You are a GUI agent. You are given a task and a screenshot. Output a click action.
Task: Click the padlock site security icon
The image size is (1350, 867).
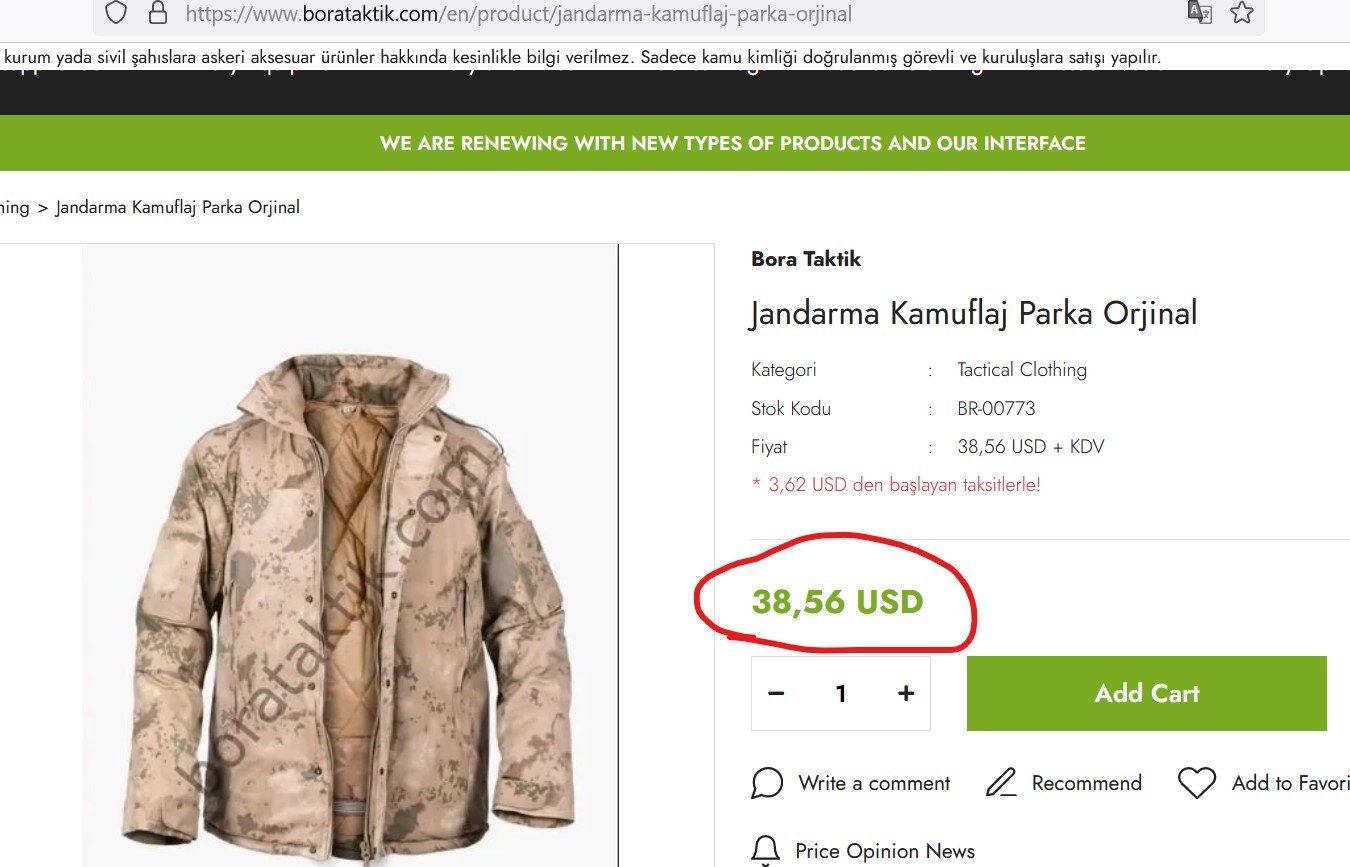[x=157, y=13]
